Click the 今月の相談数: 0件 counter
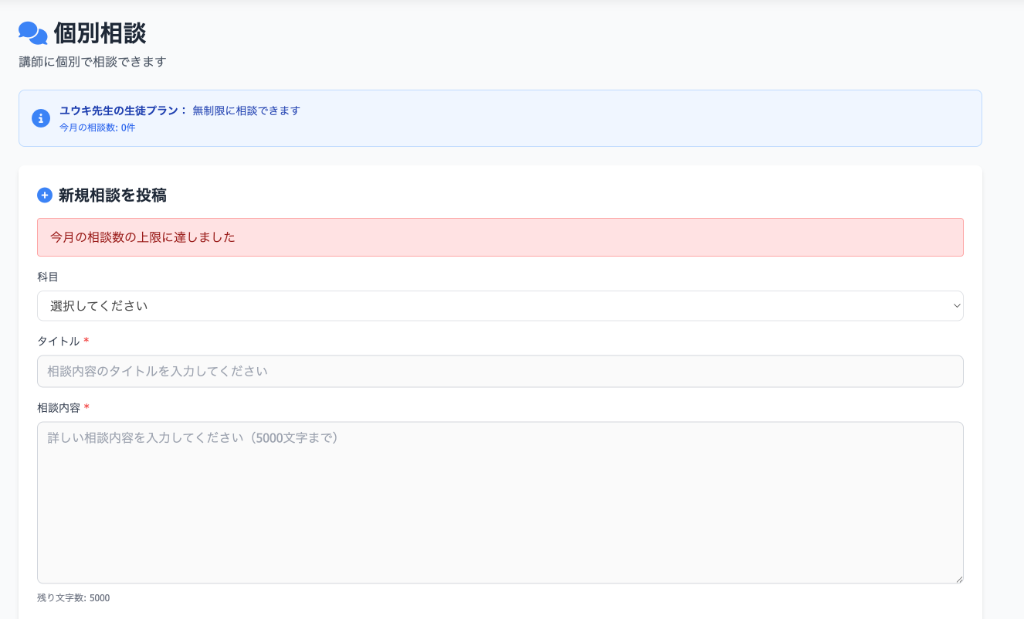This screenshot has width=1024, height=619. (x=97, y=127)
